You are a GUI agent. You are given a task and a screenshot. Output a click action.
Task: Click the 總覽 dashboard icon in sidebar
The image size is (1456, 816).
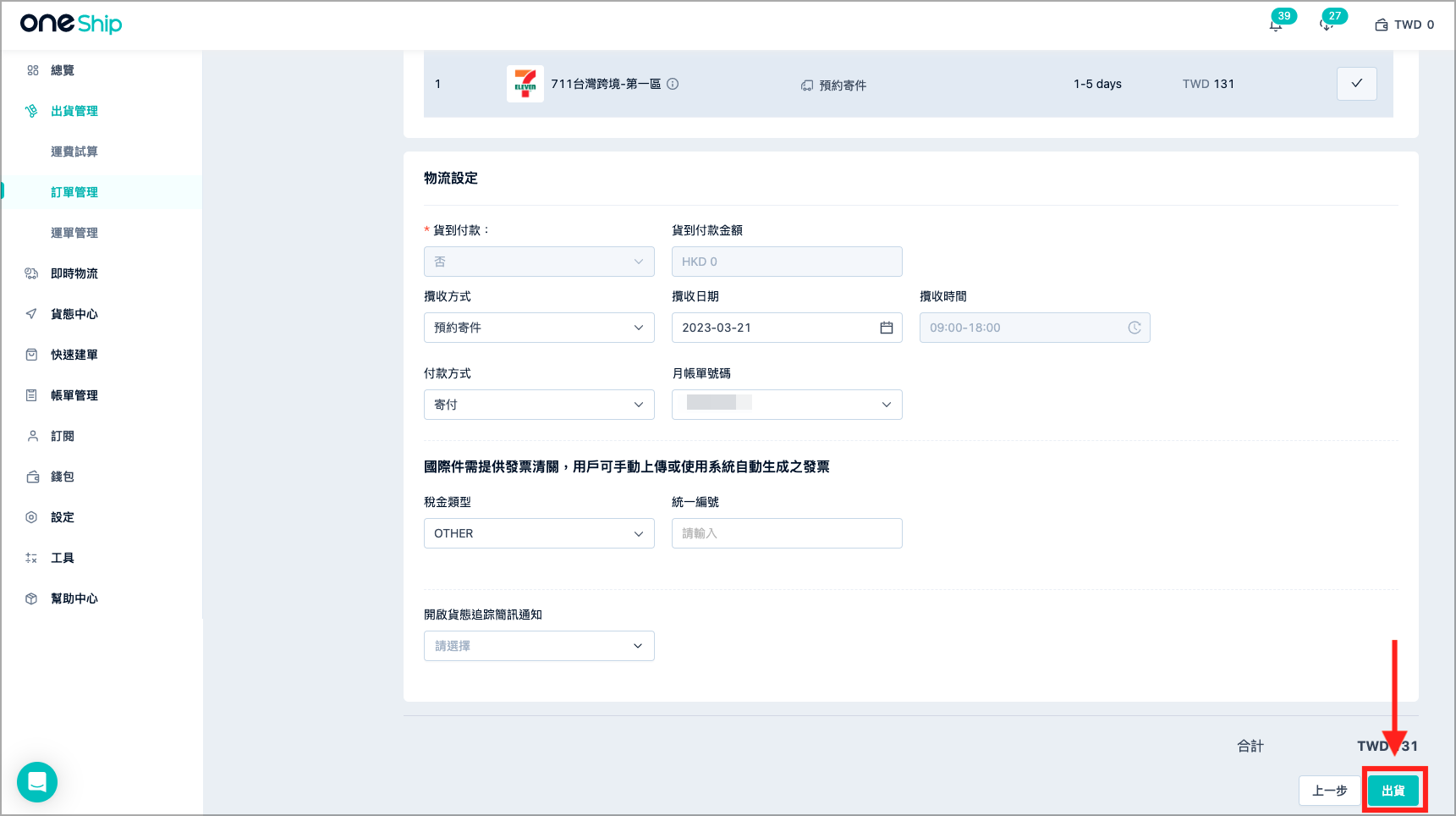[x=32, y=70]
